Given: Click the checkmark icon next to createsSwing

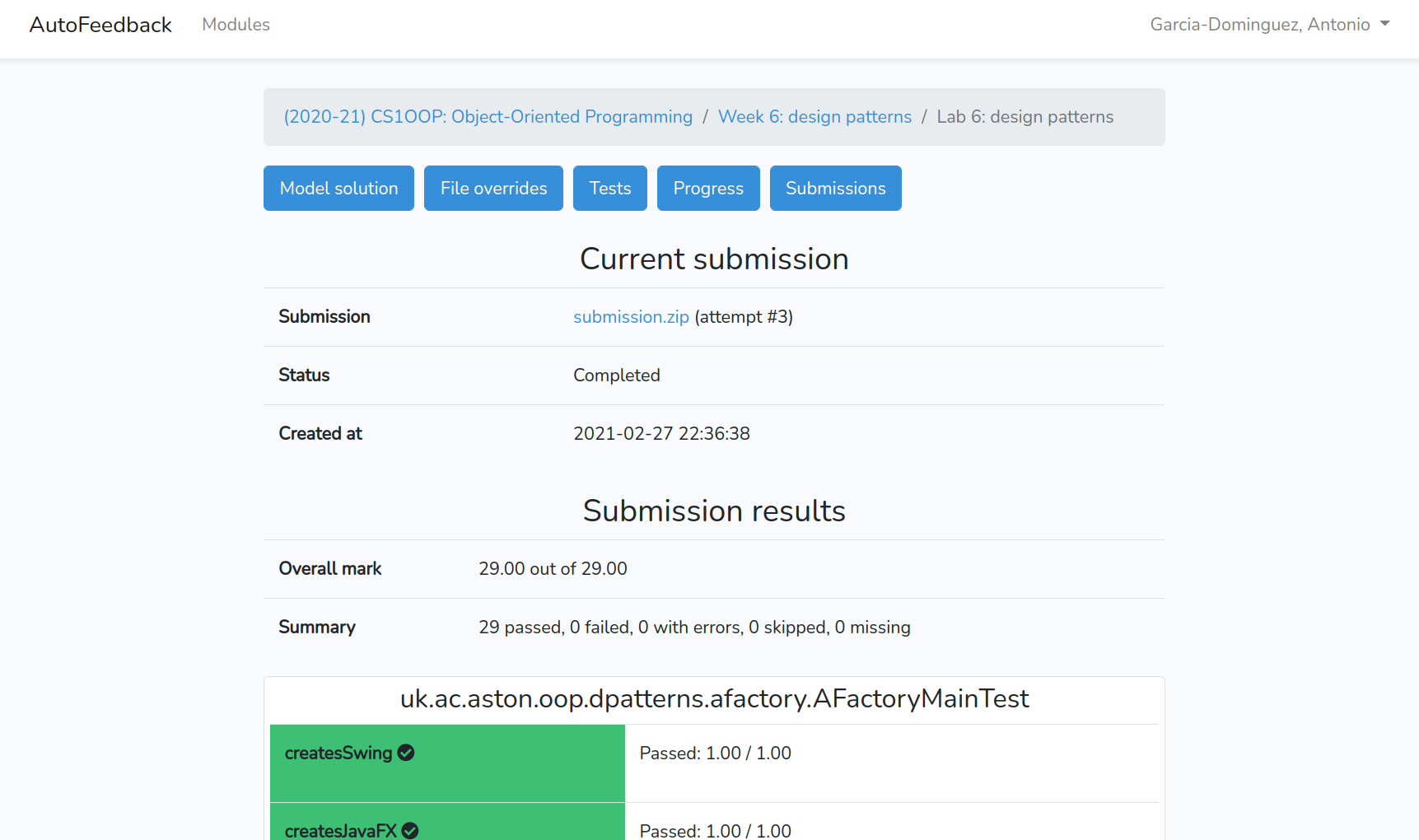Looking at the screenshot, I should click(406, 753).
